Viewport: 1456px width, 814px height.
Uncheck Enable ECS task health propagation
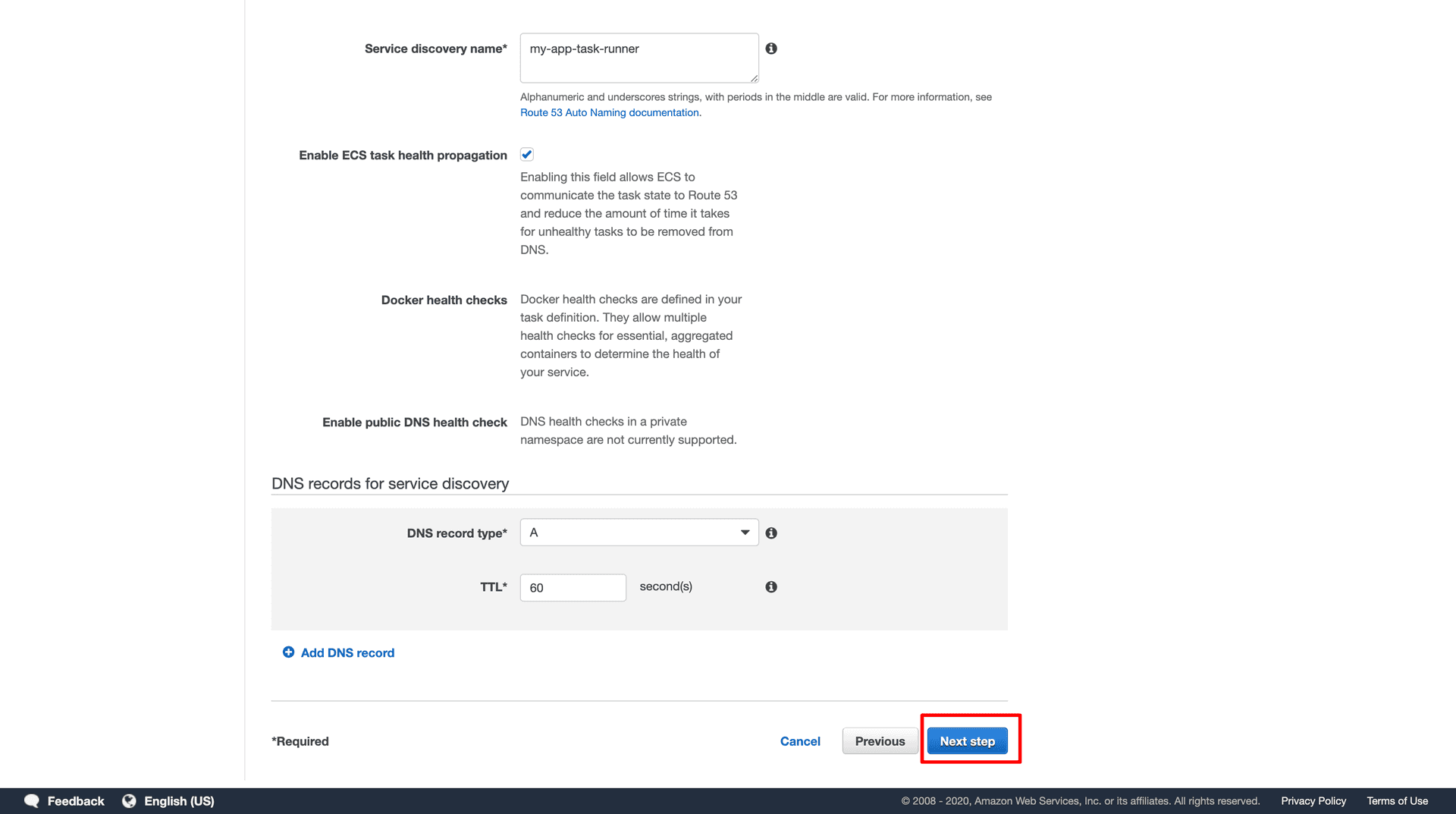pos(527,155)
